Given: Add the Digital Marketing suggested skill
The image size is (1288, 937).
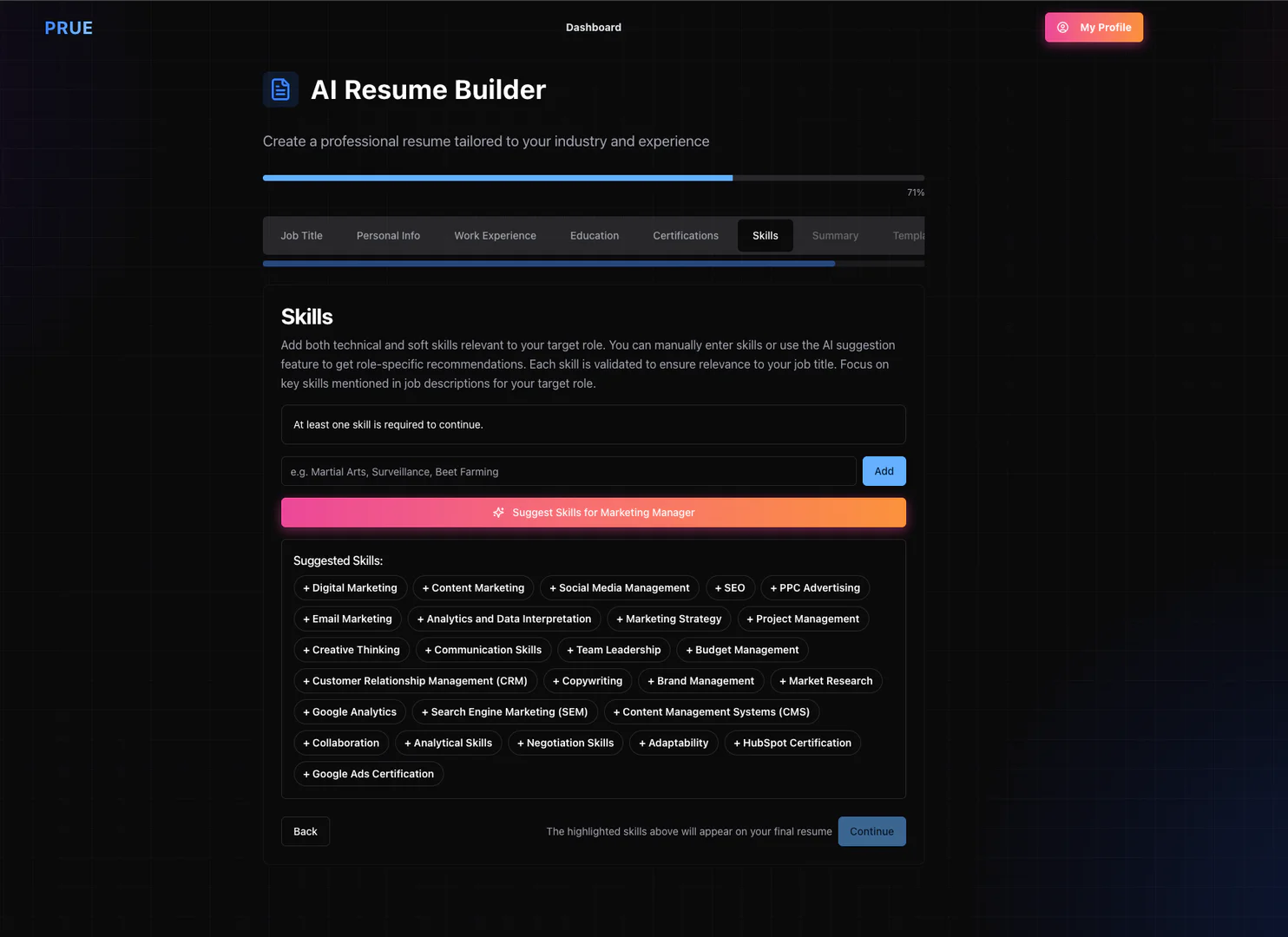Looking at the screenshot, I should click(350, 588).
